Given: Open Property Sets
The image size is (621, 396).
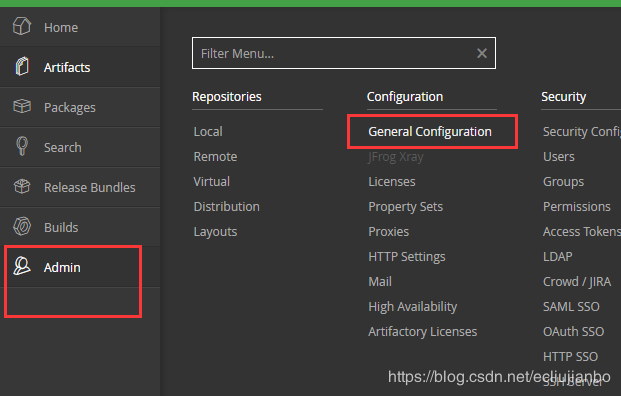Looking at the screenshot, I should tap(406, 207).
